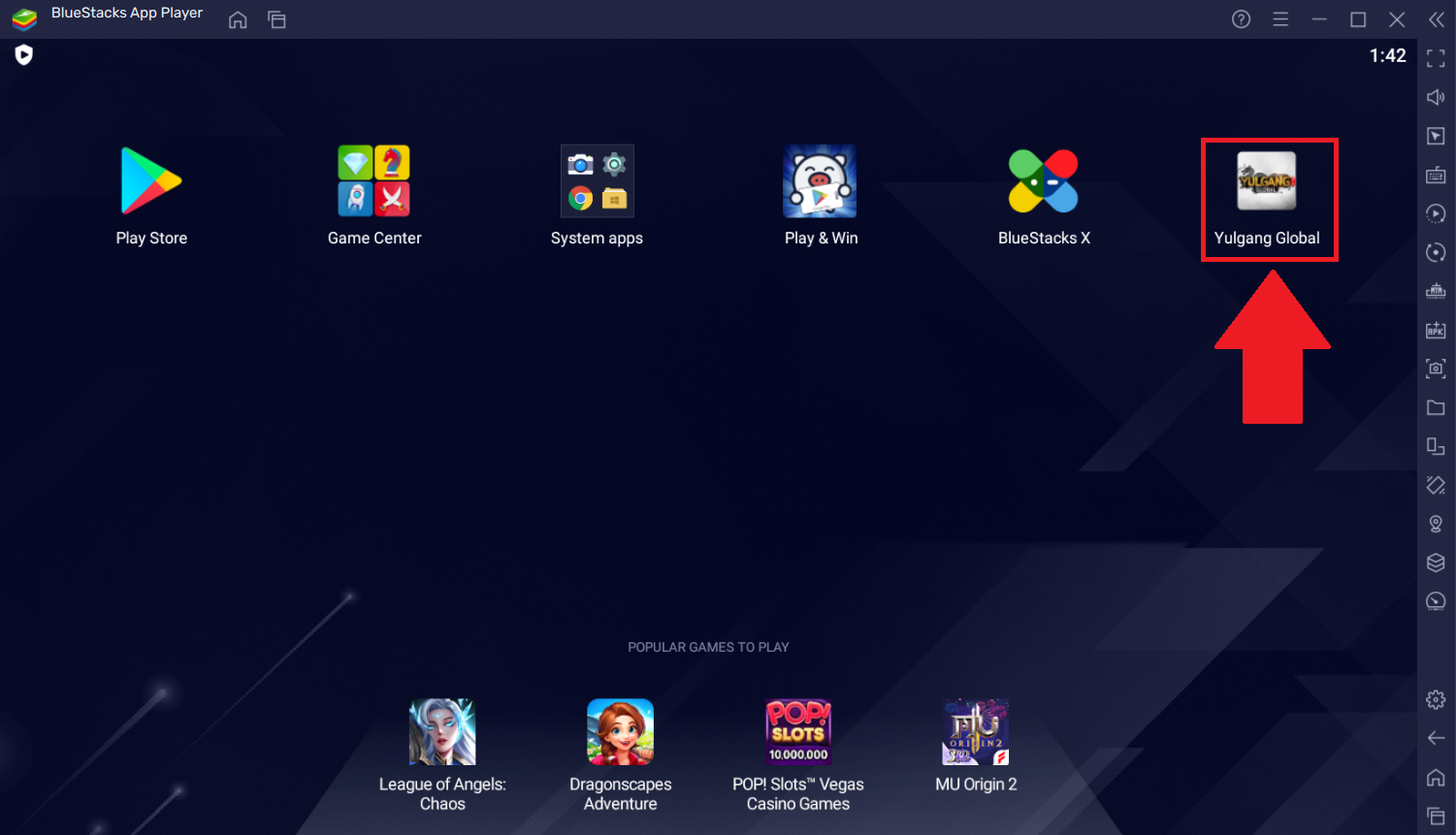Open Dragonscapes Adventure

621,732
